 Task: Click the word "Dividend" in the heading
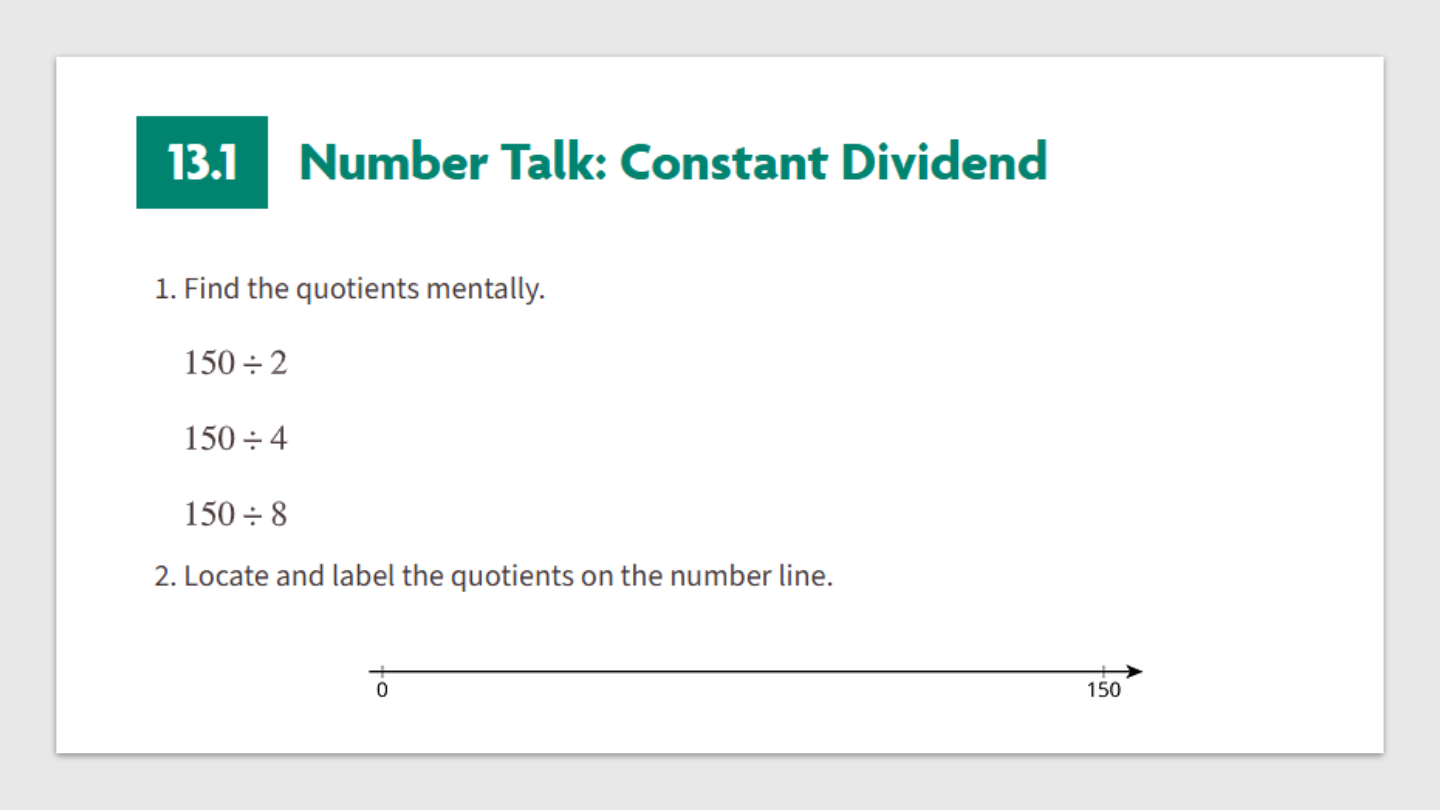(943, 162)
